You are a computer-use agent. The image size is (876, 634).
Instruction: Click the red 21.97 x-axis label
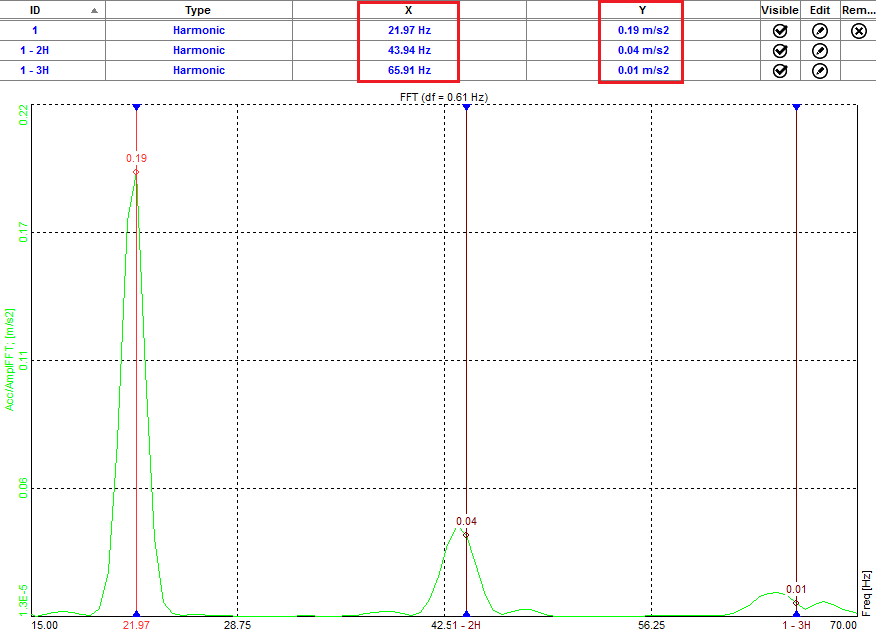point(136,625)
